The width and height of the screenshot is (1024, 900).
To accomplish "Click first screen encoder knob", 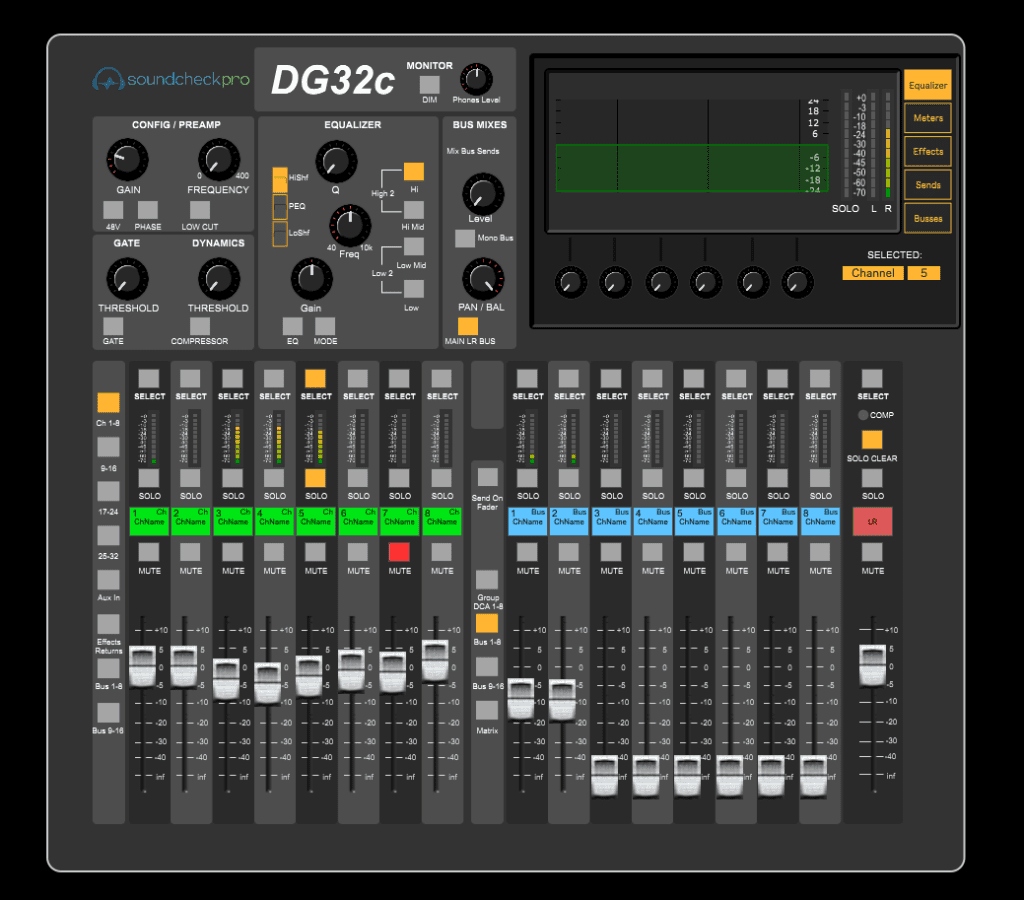I will pyautogui.click(x=570, y=283).
